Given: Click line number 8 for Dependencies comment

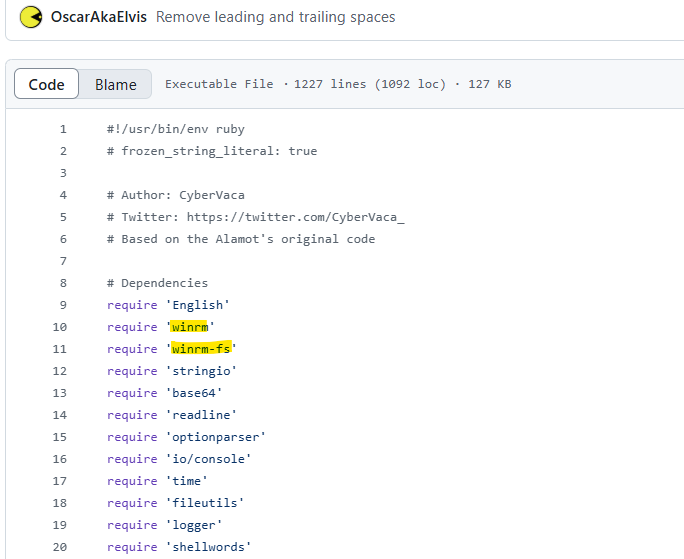Looking at the screenshot, I should [63, 283].
